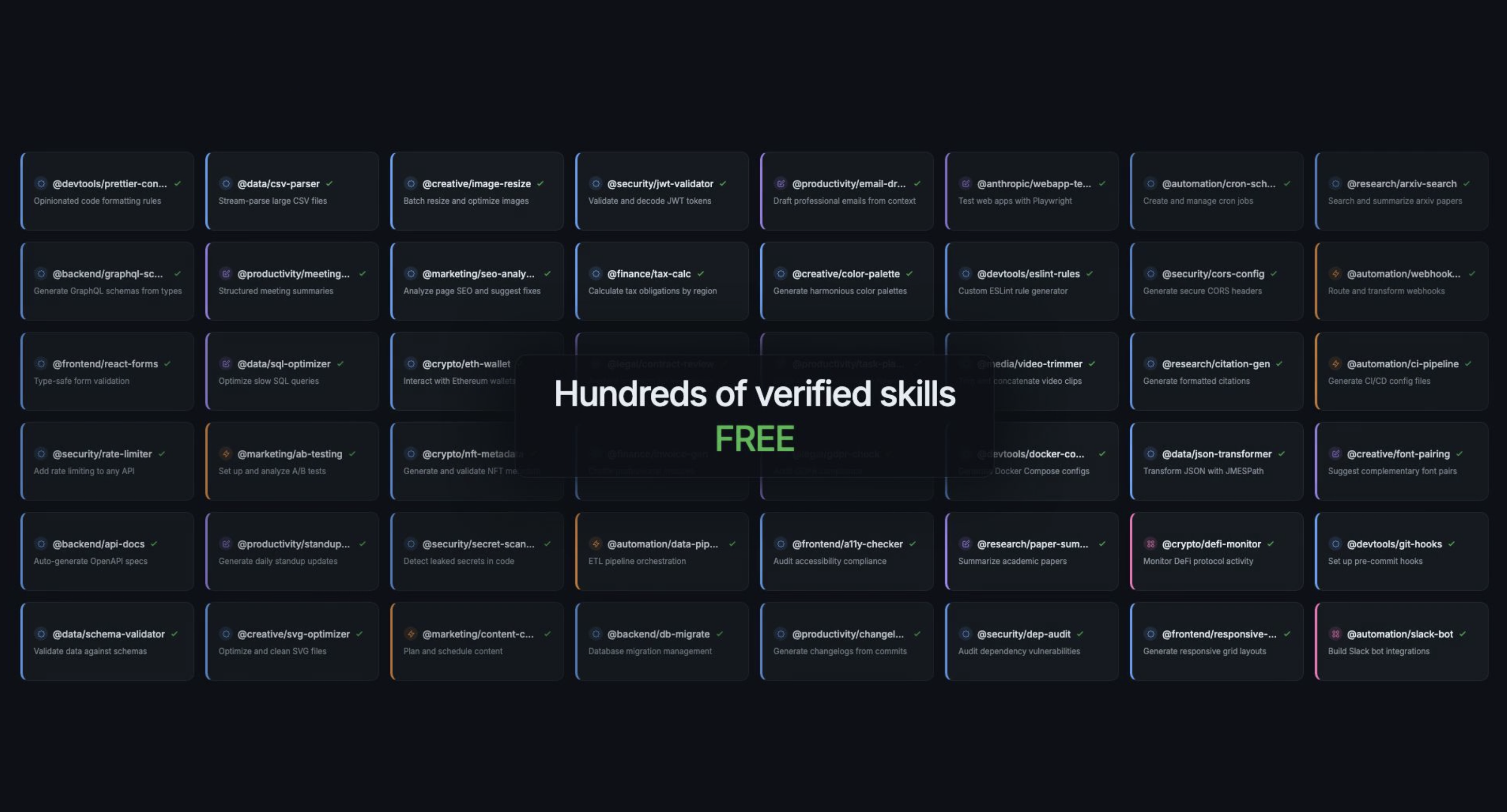Image resolution: width=1507 pixels, height=812 pixels.
Task: Click the pink grid icon on @automation/slack-bot
Action: click(1336, 634)
